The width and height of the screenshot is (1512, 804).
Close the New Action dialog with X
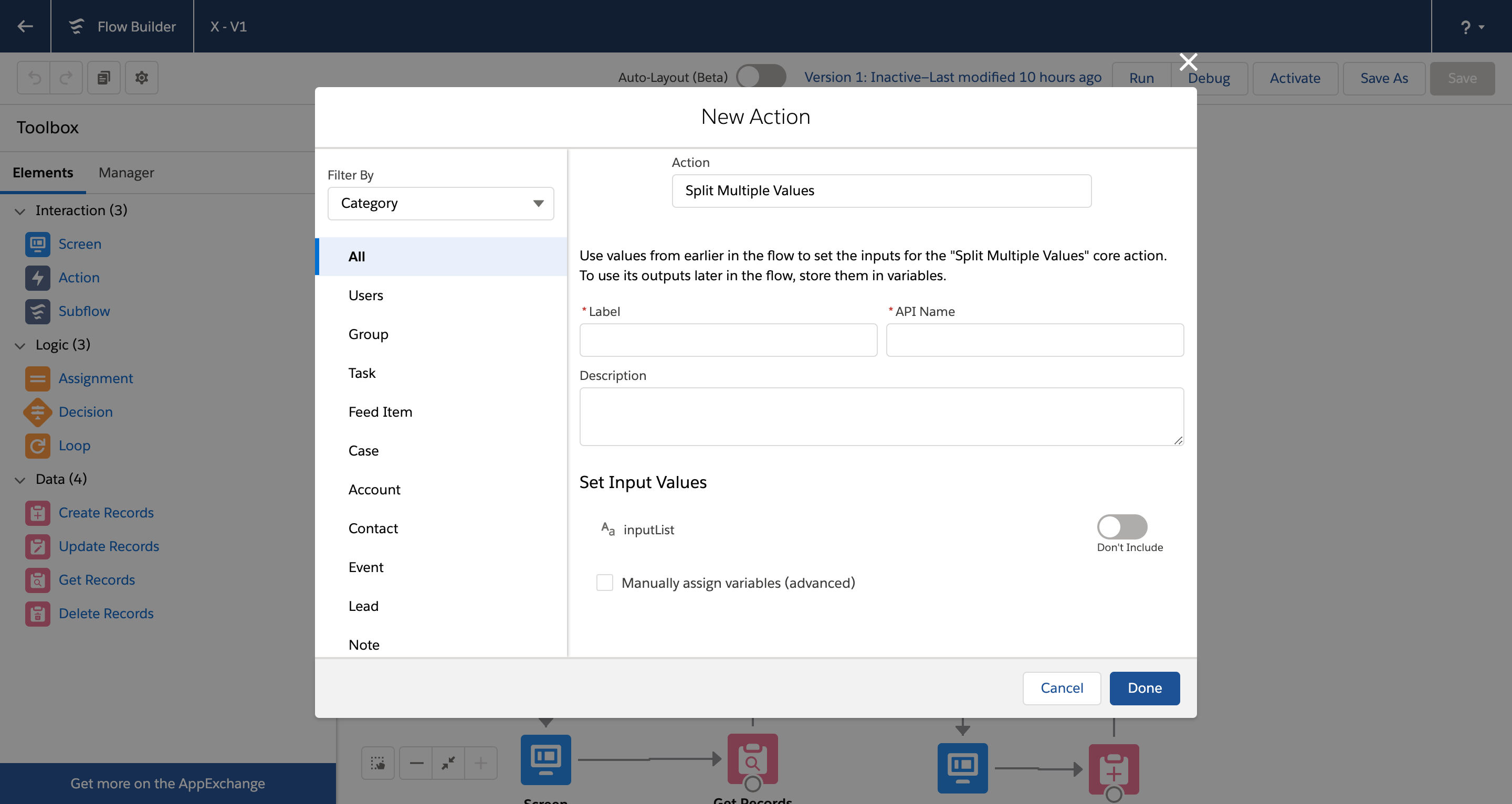[1188, 61]
